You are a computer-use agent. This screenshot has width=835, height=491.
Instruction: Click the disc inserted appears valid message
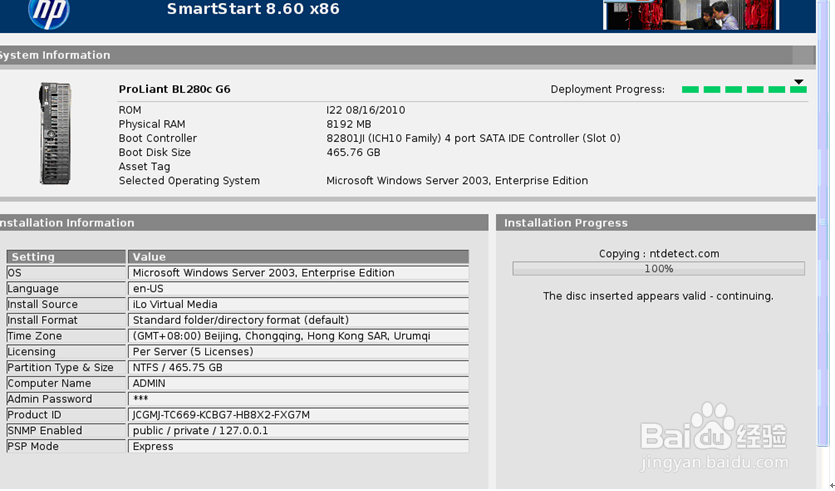[658, 296]
